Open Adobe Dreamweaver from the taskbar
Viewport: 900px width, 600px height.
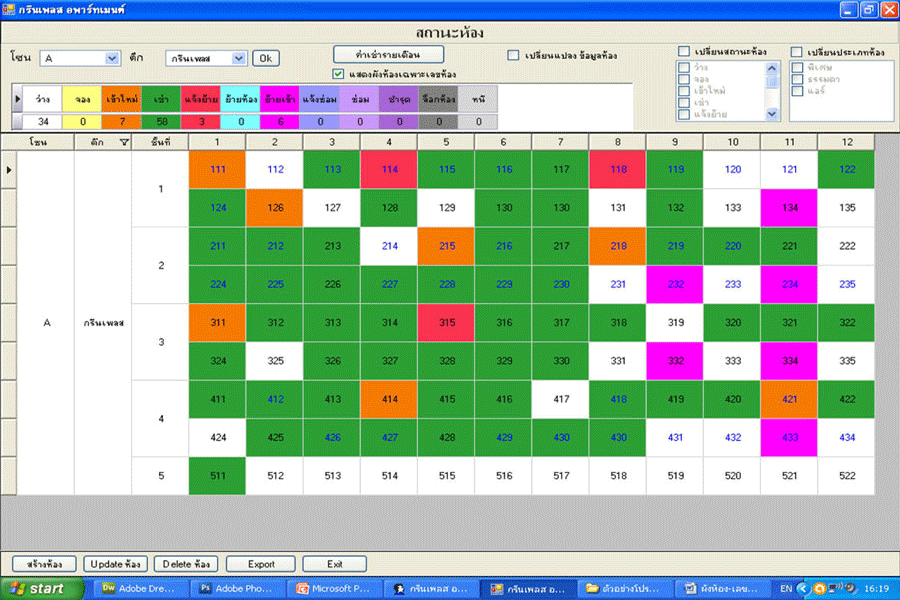click(x=141, y=589)
